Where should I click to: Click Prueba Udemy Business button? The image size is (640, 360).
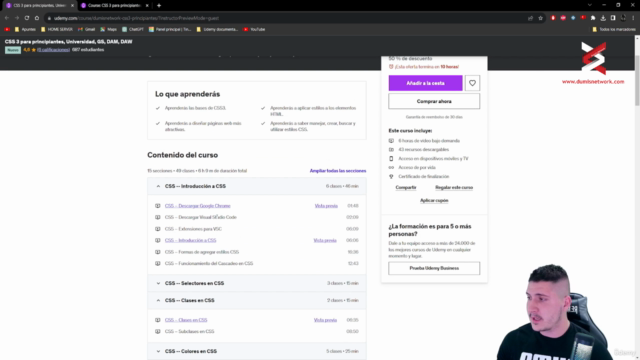point(434,268)
